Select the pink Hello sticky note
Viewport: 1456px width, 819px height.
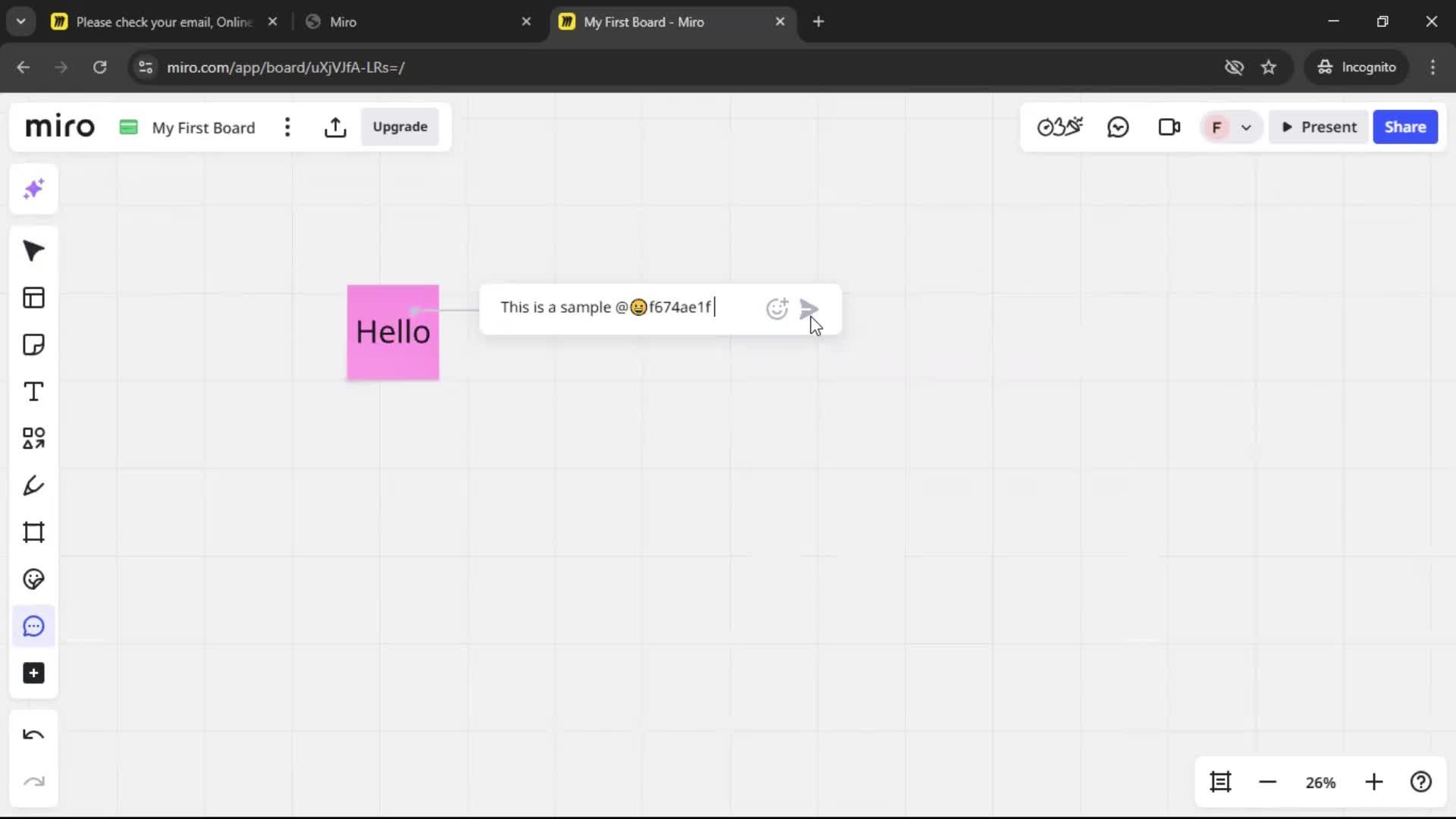(393, 332)
